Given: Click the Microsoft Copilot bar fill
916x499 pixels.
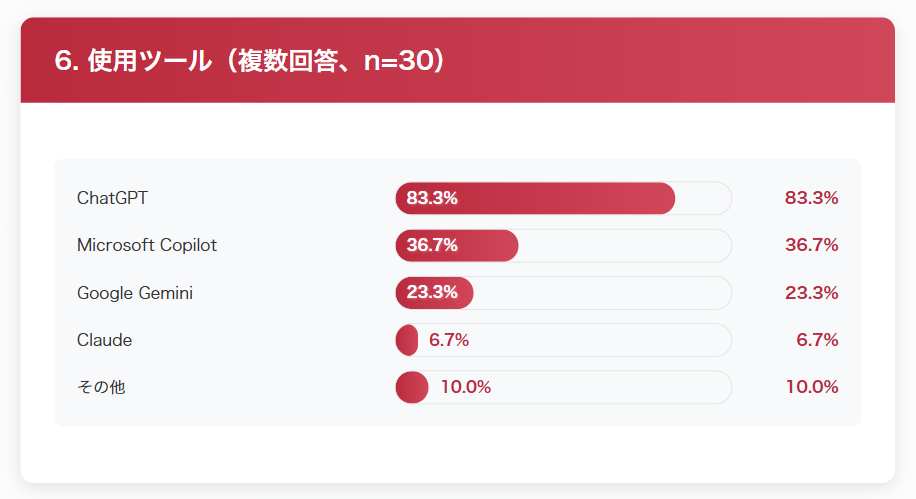Looking at the screenshot, I should [457, 245].
